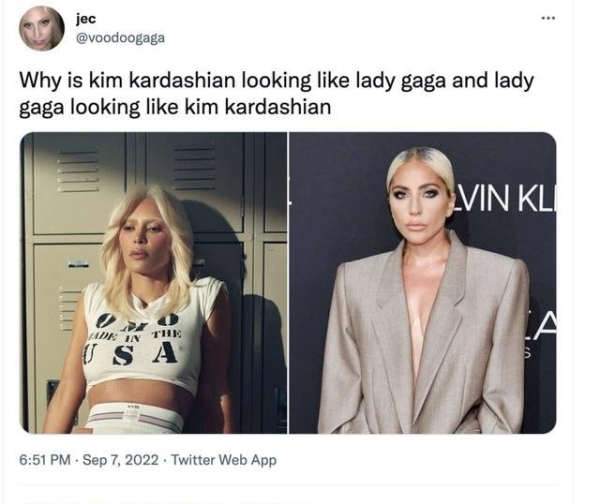The width and height of the screenshot is (600, 504).
Task: Open the left photo with the lockers
Action: [153, 283]
